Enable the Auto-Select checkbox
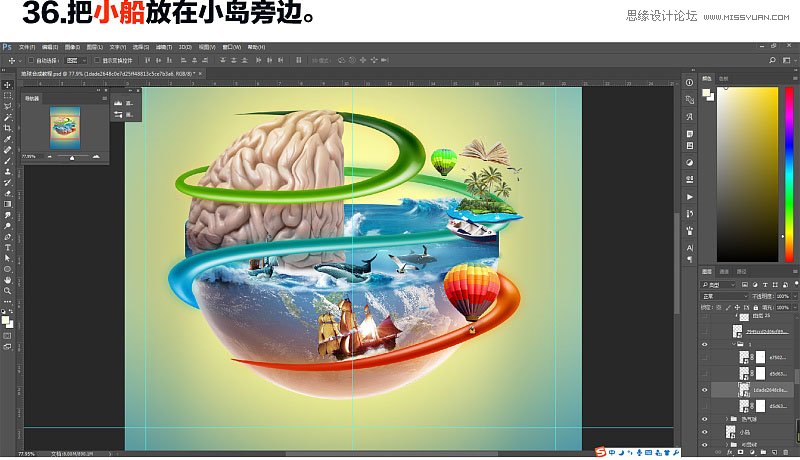800x460 pixels. tap(31, 60)
